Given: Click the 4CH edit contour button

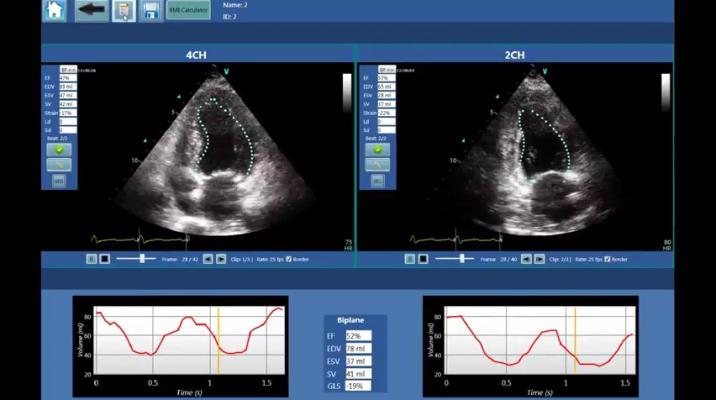Looking at the screenshot, I should [59, 164].
